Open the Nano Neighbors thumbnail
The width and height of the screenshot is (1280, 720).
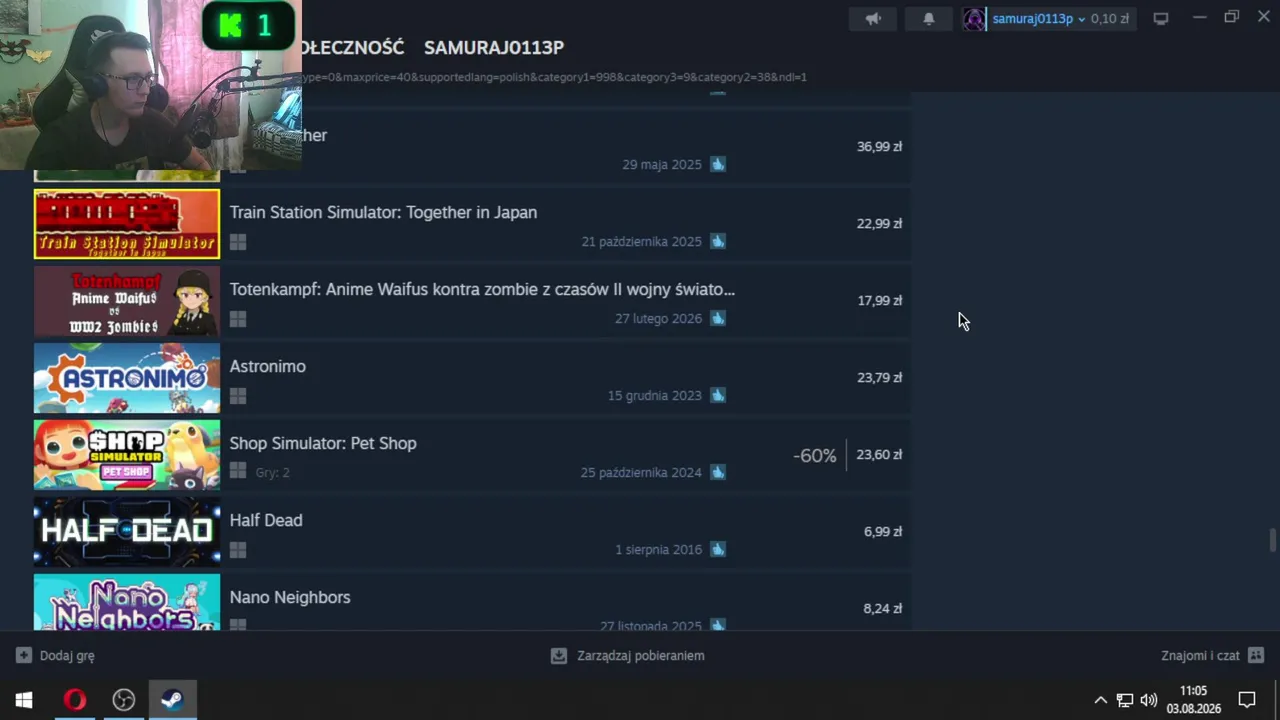(127, 602)
